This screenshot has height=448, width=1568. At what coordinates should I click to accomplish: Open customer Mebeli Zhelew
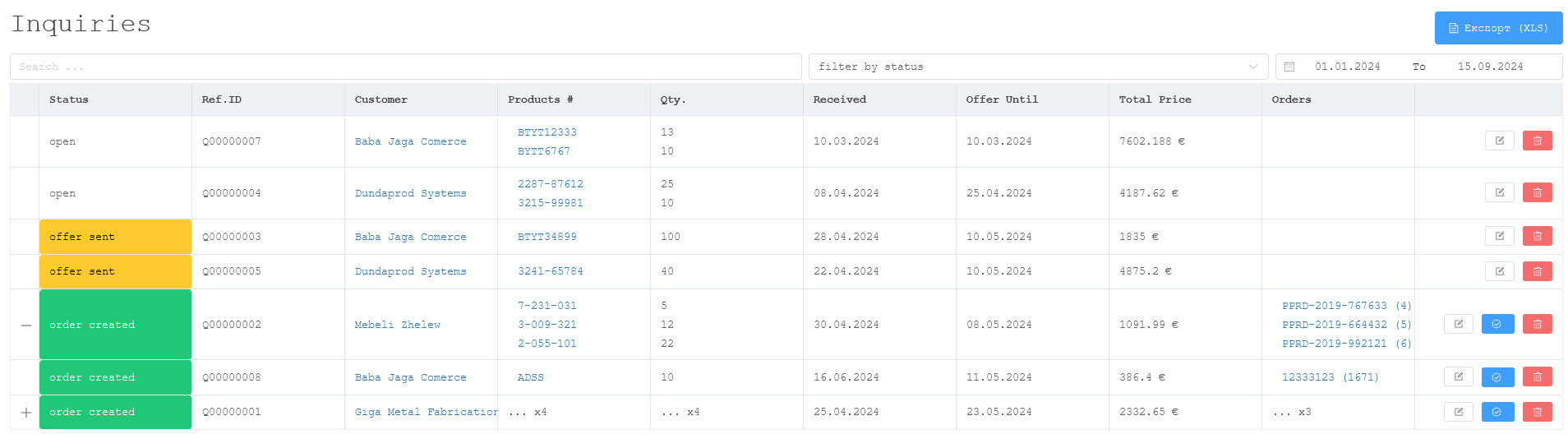pos(397,325)
